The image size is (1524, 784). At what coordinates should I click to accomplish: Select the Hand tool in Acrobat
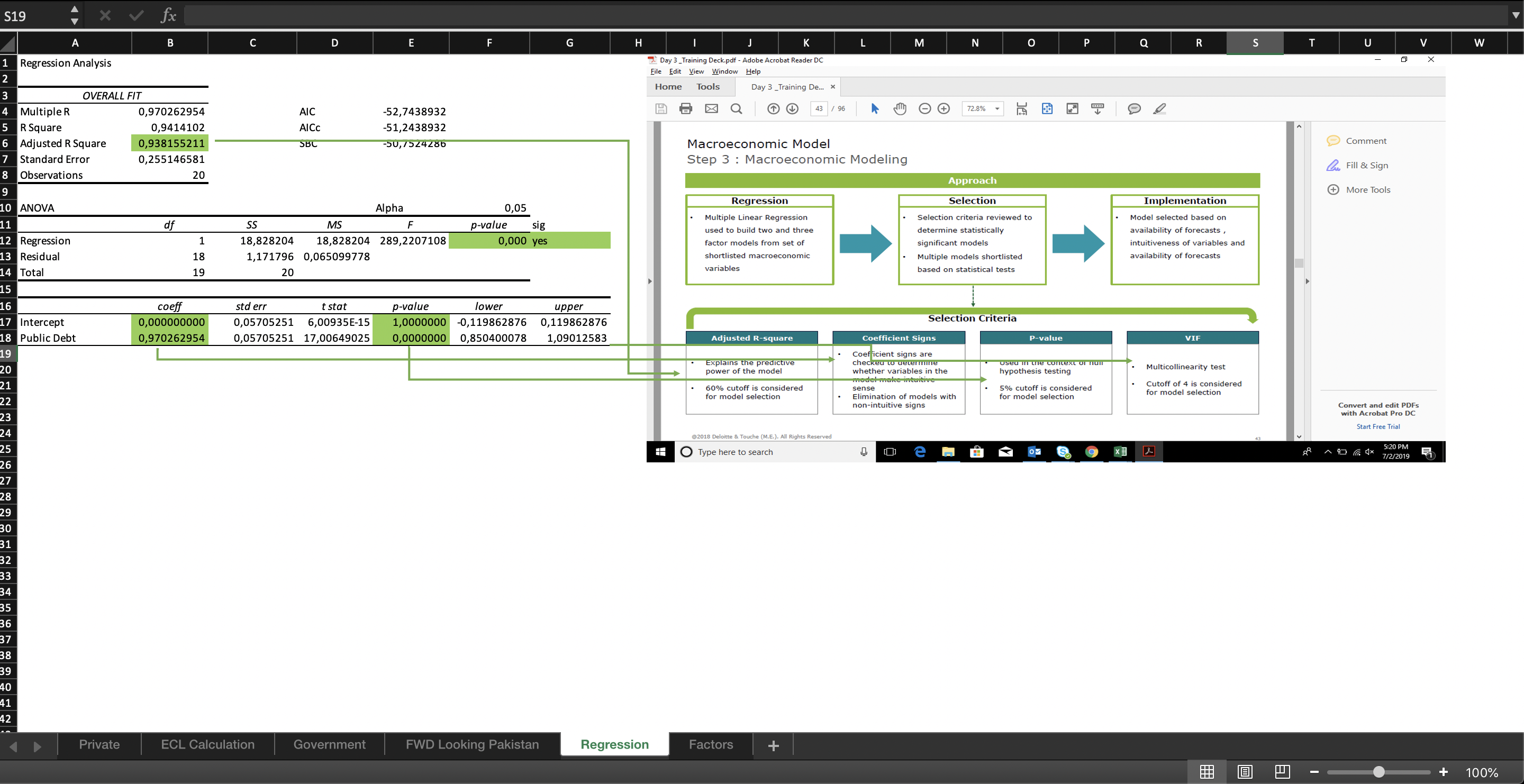[900, 109]
